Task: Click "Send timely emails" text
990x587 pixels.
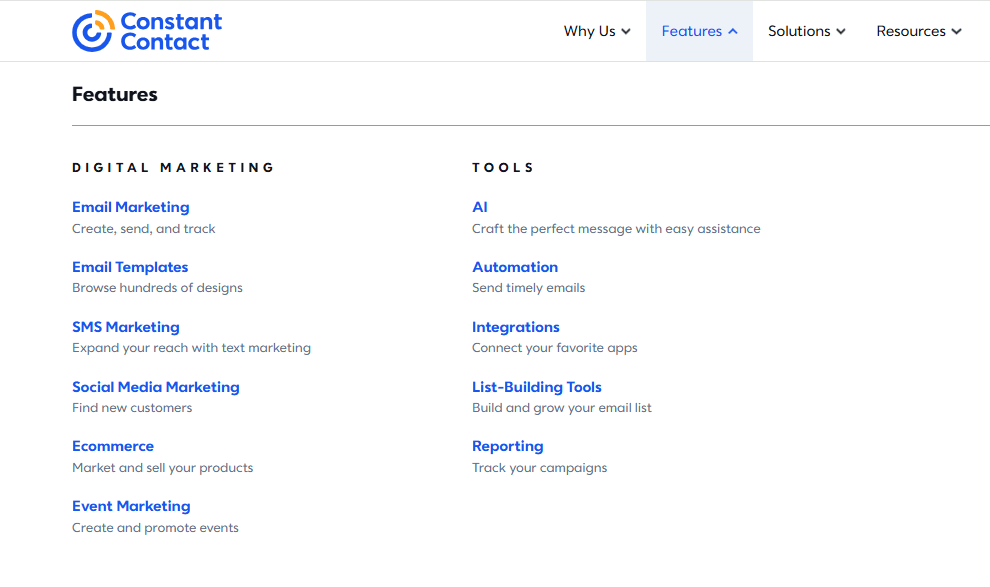Action: [528, 288]
